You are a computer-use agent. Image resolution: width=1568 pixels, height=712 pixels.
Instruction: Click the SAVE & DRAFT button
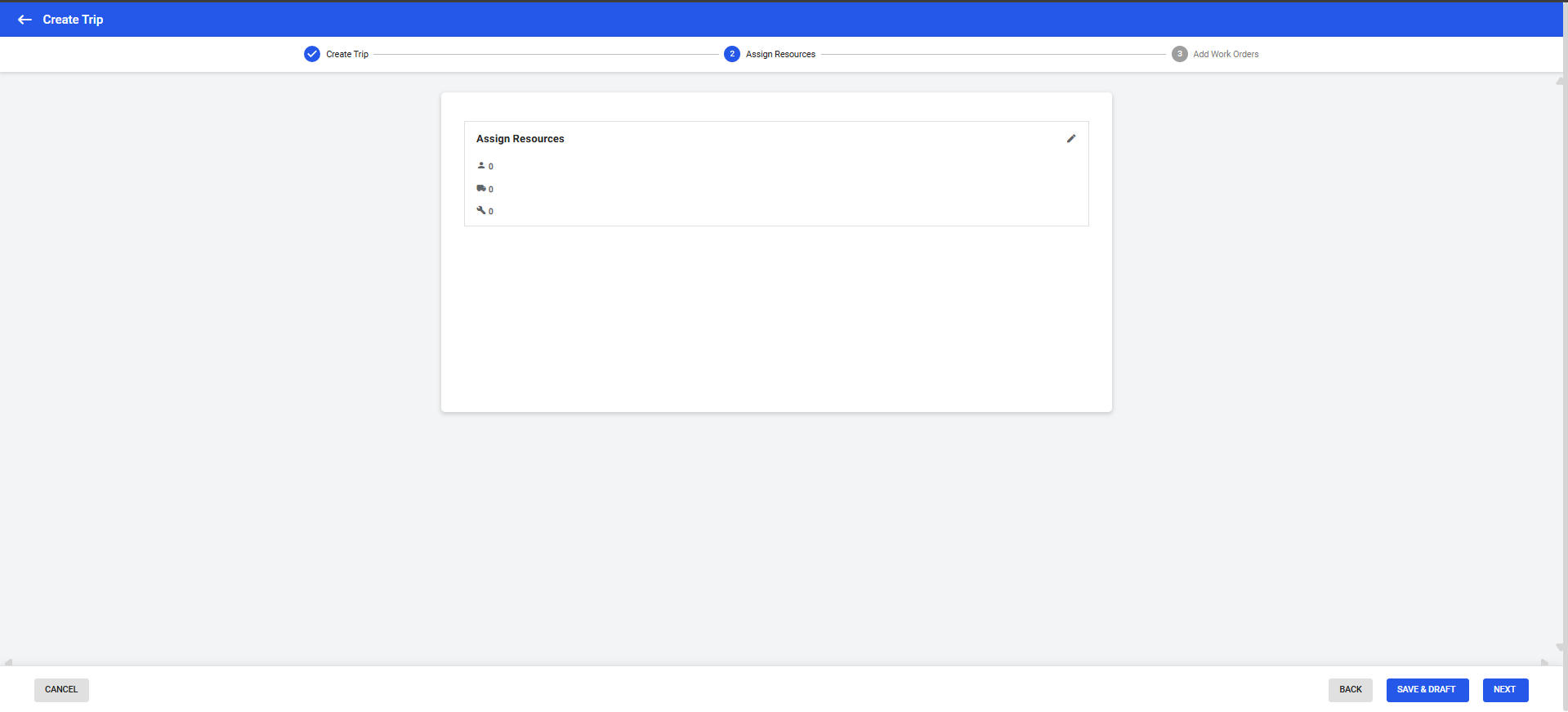[x=1427, y=690]
